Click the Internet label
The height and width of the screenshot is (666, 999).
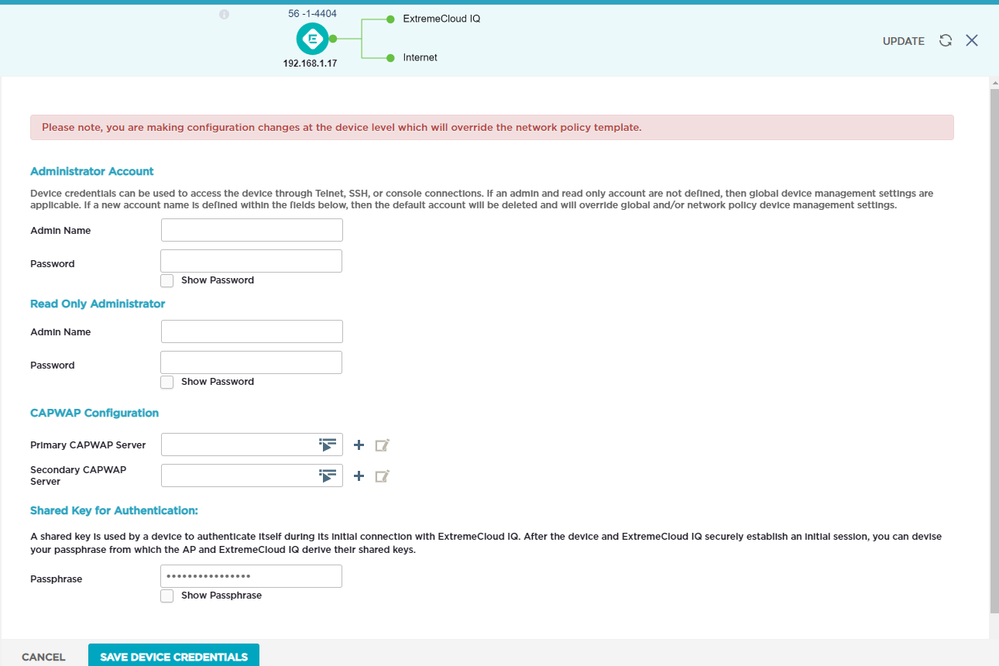[x=420, y=57]
